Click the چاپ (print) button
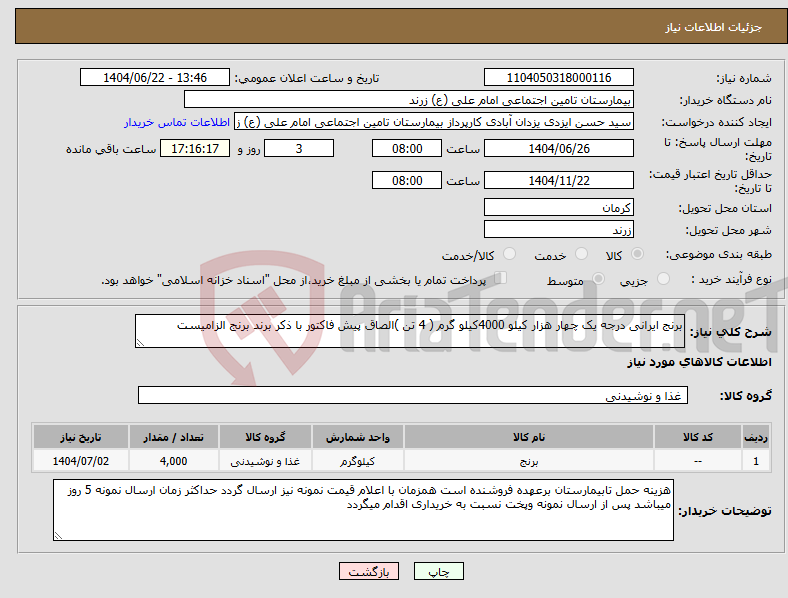The image size is (788, 598). pos(438,571)
